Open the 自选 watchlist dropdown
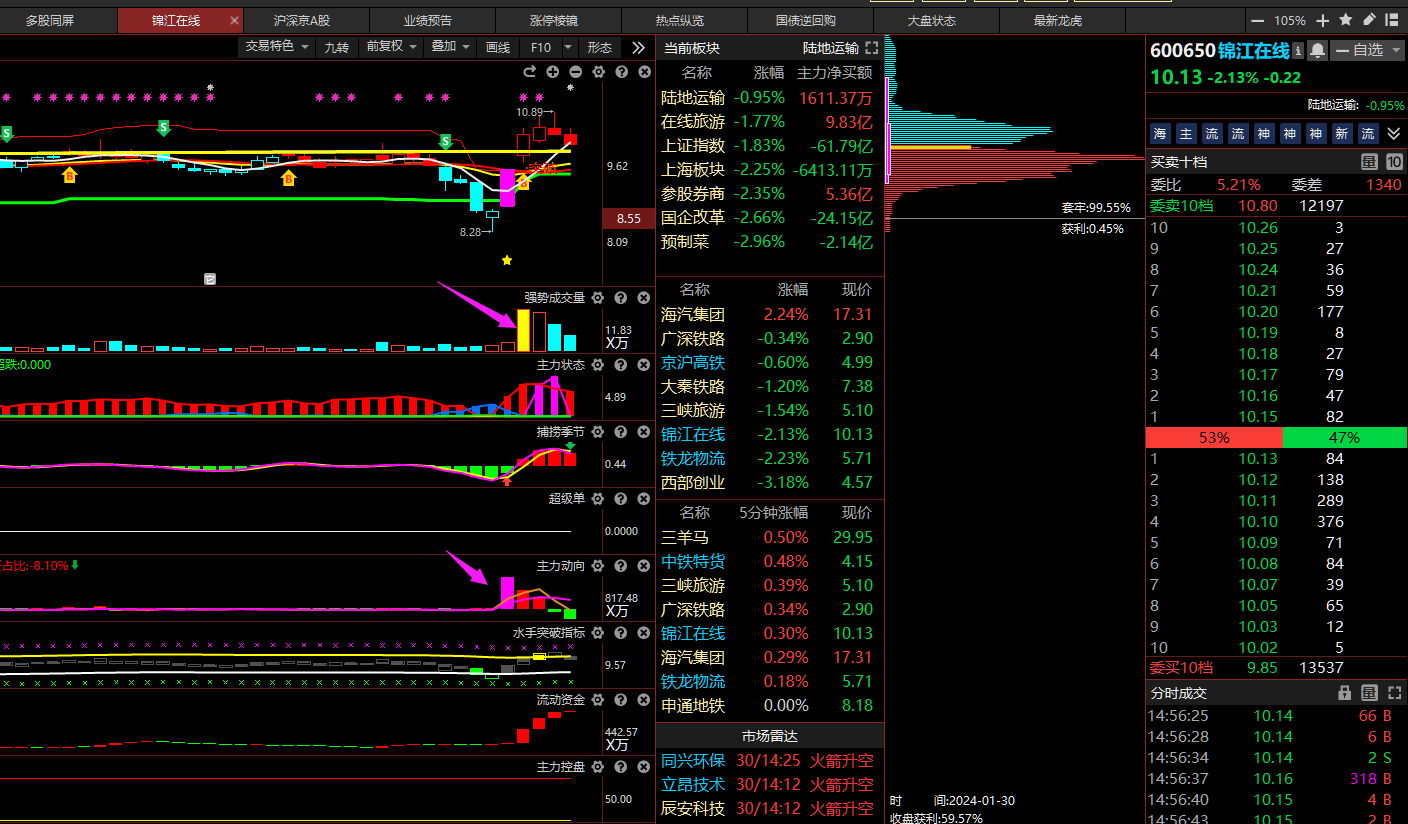The width and height of the screenshot is (1408, 824). [x=1367, y=50]
